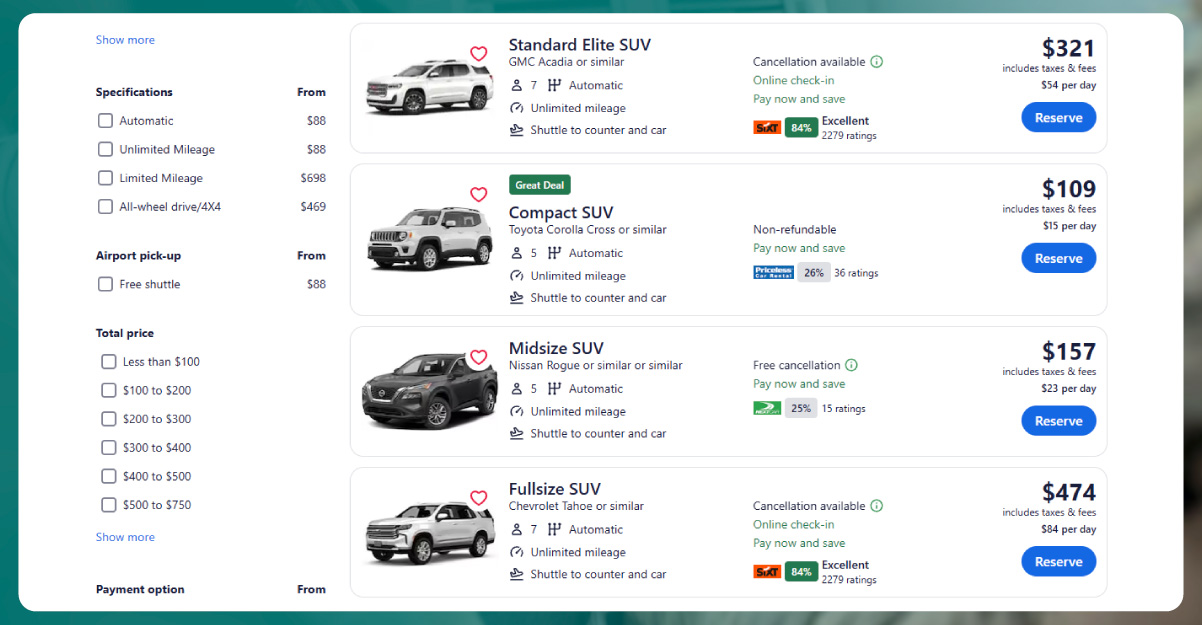The width and height of the screenshot is (1202, 625).
Task: Click the Sixt logo on Standard Elite SUV
Action: (767, 127)
